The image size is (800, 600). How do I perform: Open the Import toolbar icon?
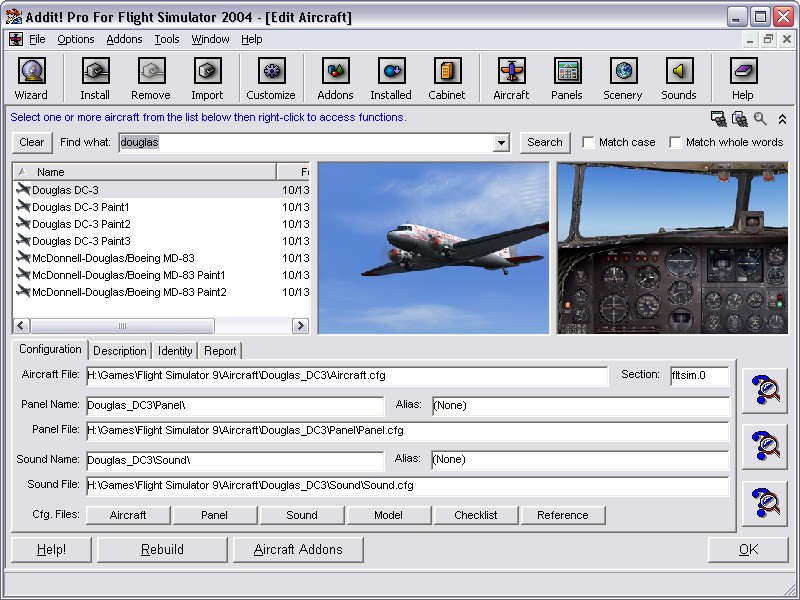(x=207, y=71)
